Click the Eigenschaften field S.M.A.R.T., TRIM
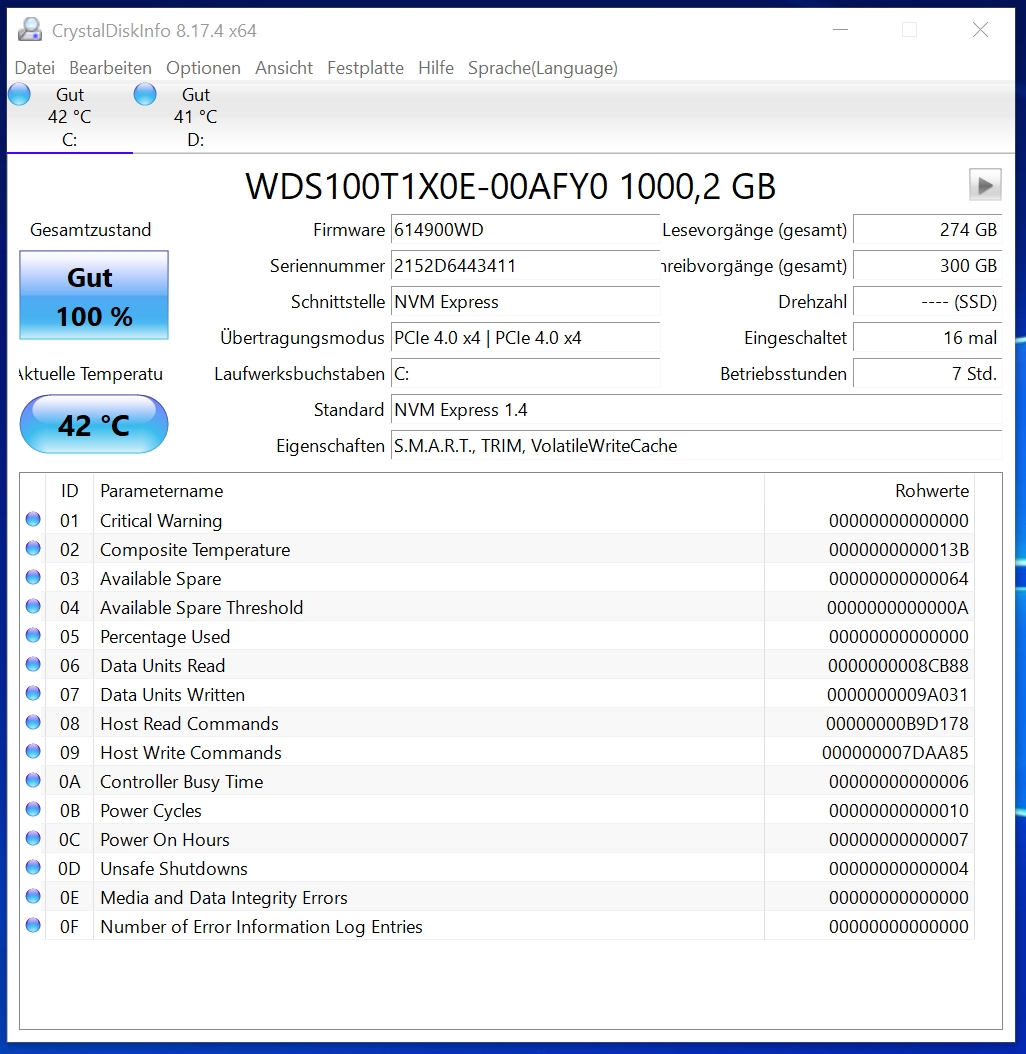This screenshot has height=1054, width=1026. 697,446
